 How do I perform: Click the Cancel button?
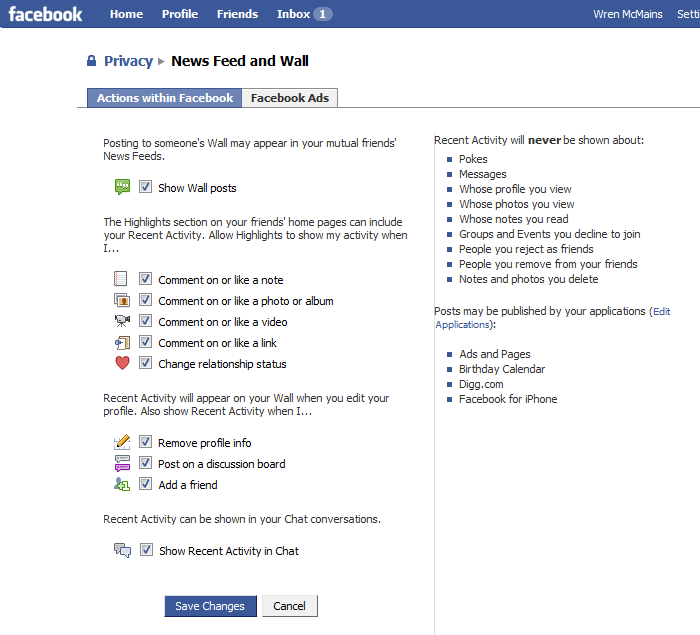[290, 606]
